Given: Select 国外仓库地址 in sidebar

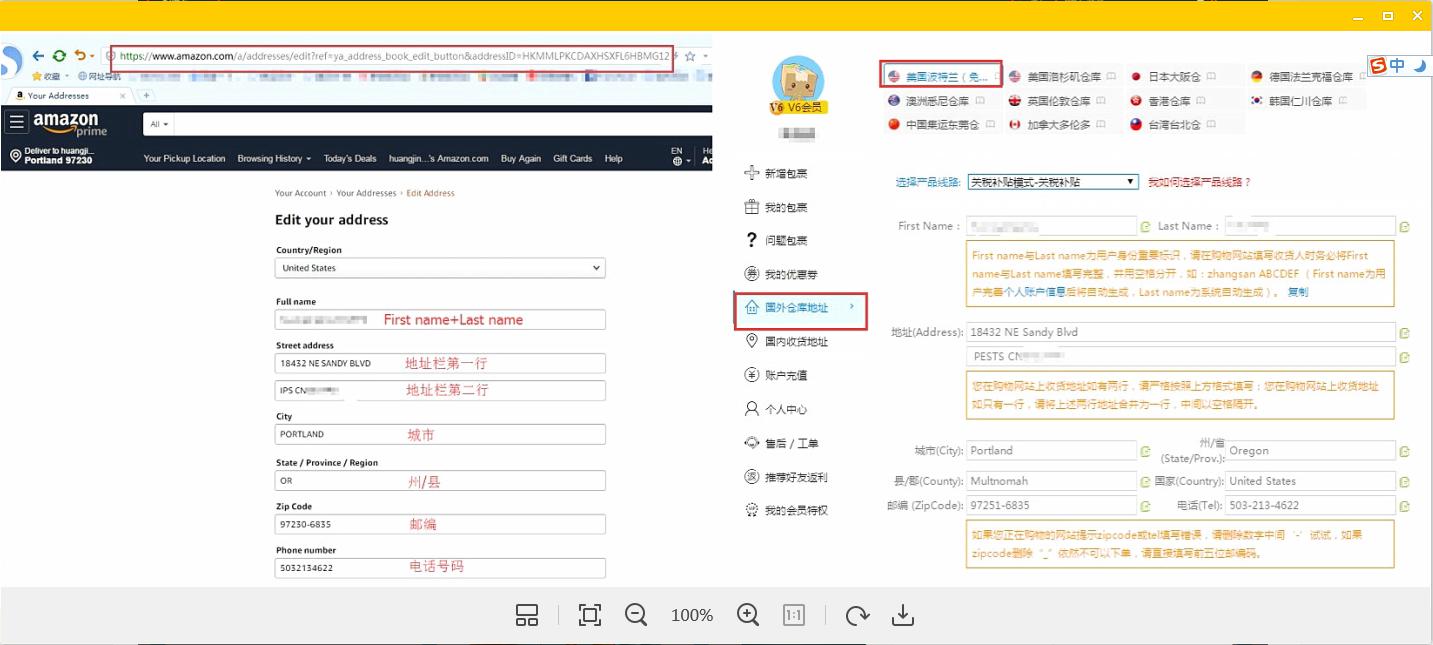Looking at the screenshot, I should [800, 308].
